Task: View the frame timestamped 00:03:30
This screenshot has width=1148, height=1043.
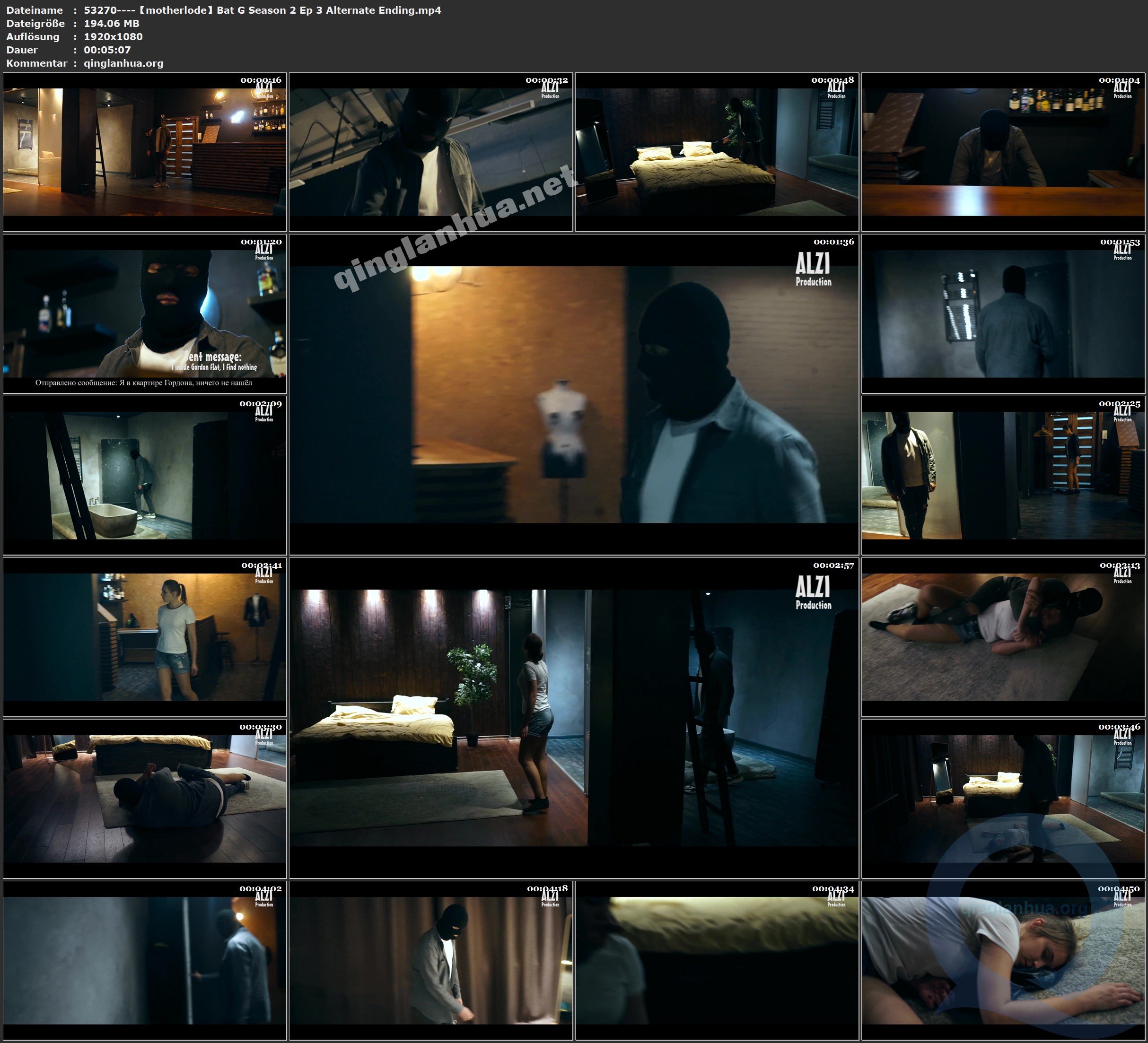Action: tap(145, 799)
